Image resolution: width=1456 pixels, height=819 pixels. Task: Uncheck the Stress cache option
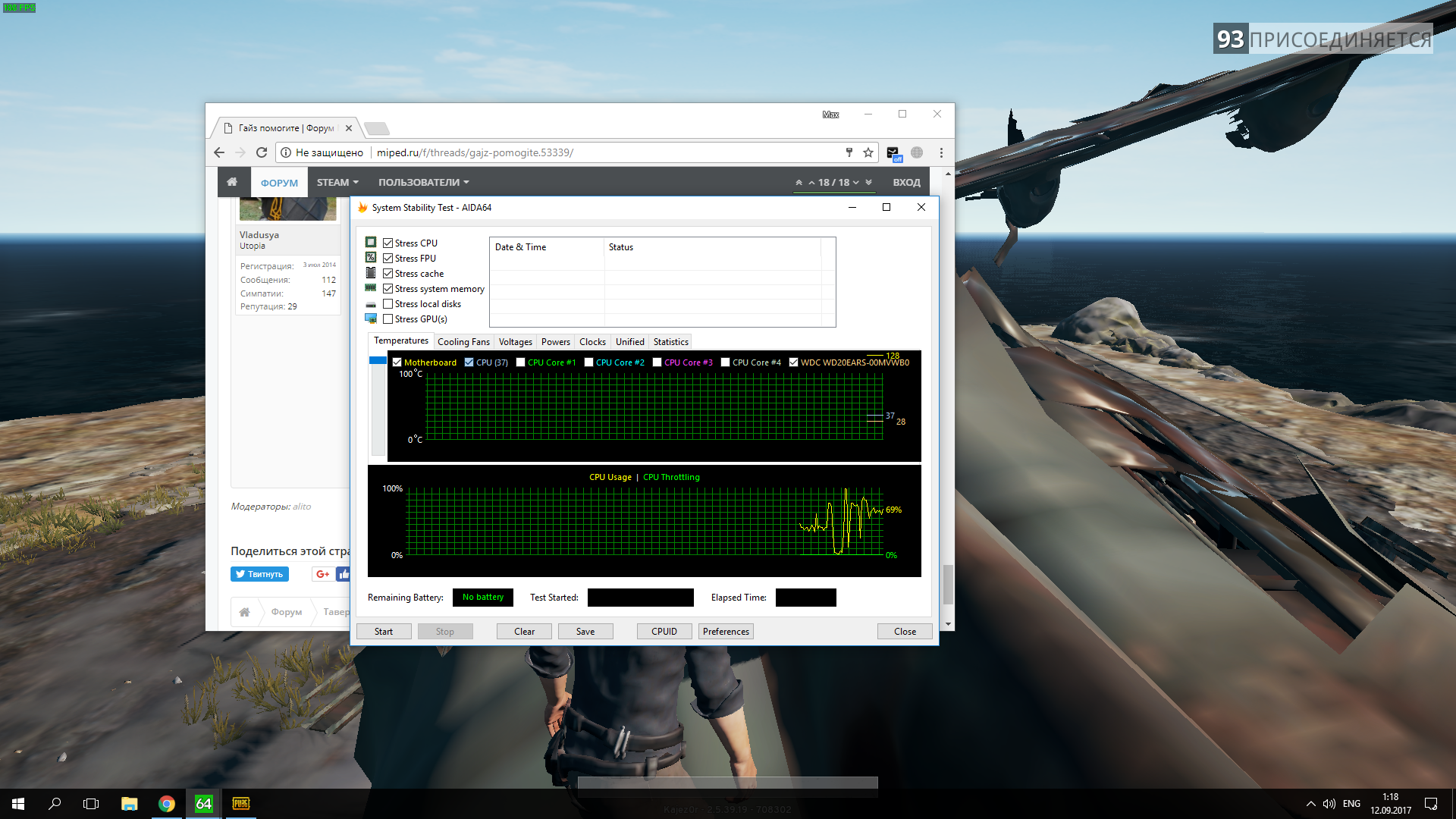(x=388, y=274)
